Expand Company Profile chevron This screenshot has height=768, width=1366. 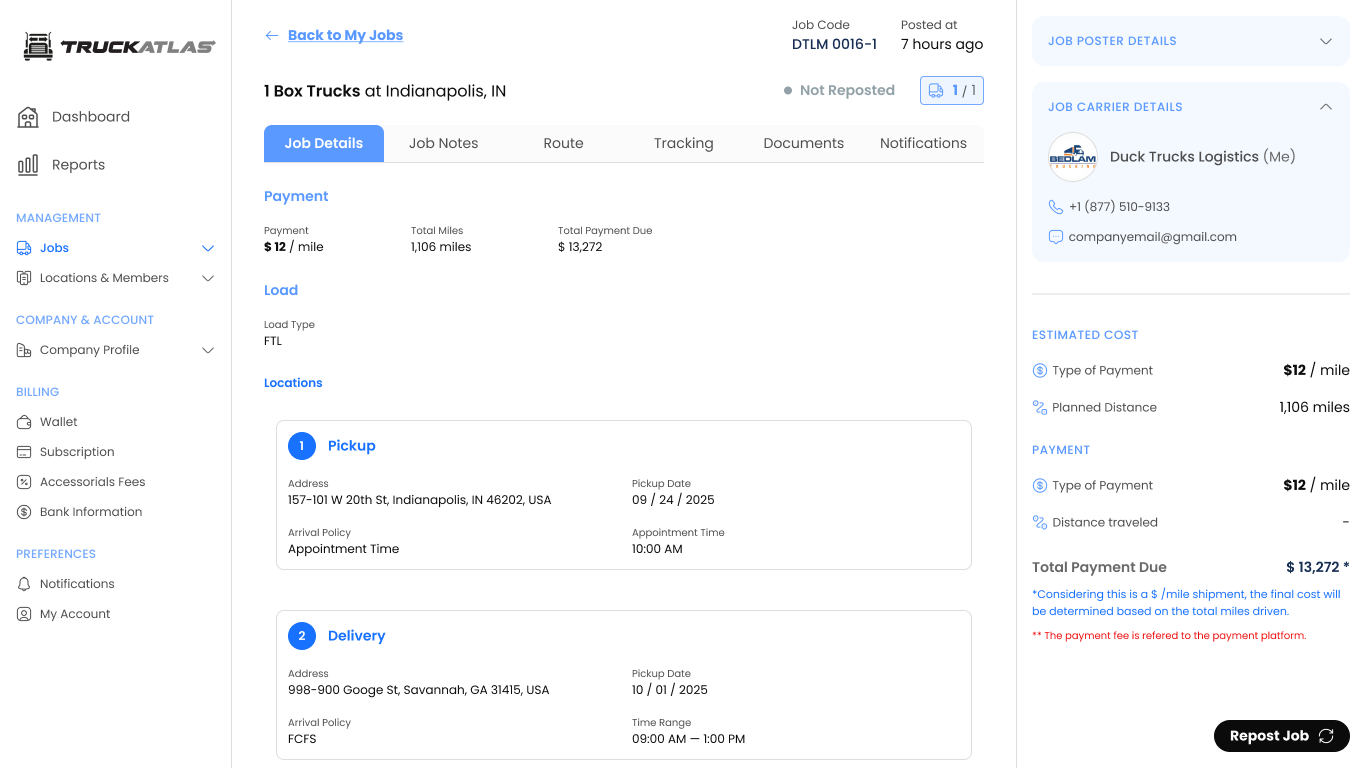[x=208, y=350]
